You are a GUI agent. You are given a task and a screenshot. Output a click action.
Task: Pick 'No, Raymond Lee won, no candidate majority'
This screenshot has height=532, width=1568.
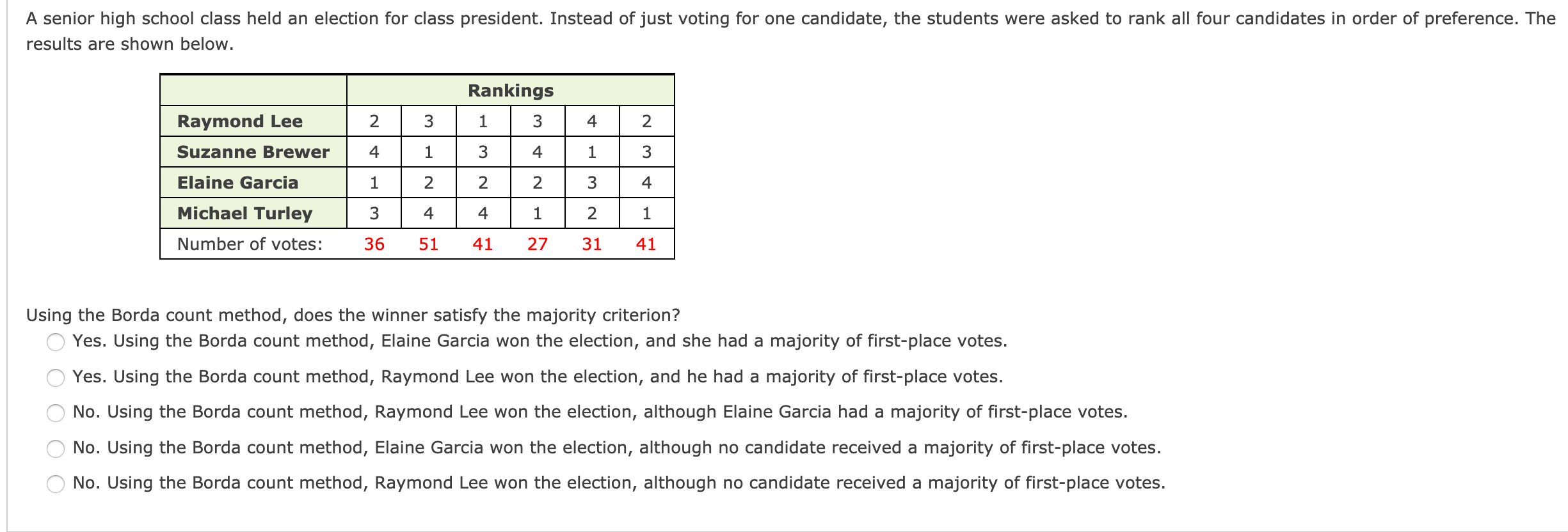pos(56,484)
